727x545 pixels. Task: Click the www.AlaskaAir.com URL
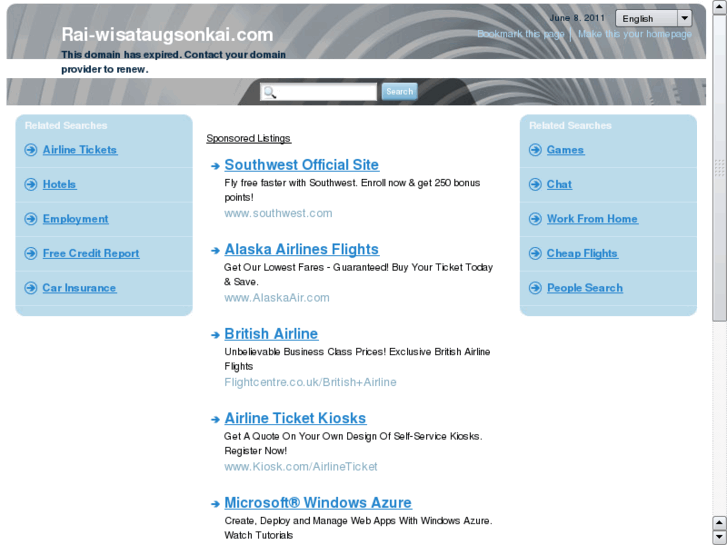pyautogui.click(x=277, y=298)
